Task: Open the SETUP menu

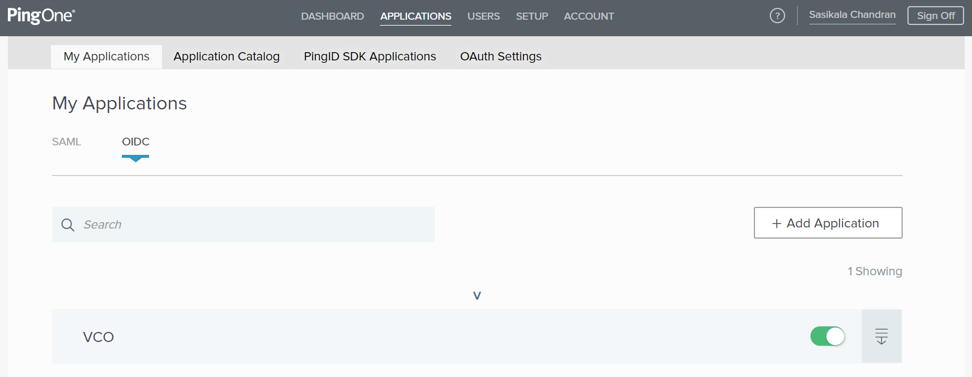Action: [x=532, y=16]
